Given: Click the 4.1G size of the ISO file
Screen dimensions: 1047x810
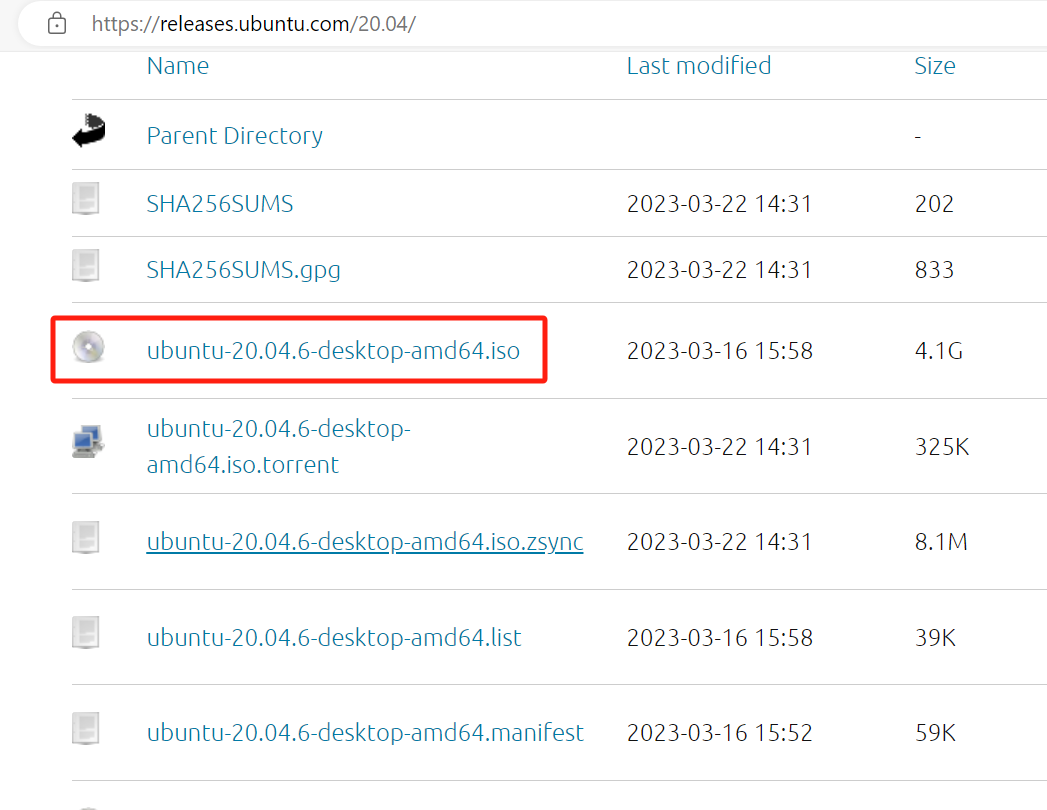Looking at the screenshot, I should 939,351.
